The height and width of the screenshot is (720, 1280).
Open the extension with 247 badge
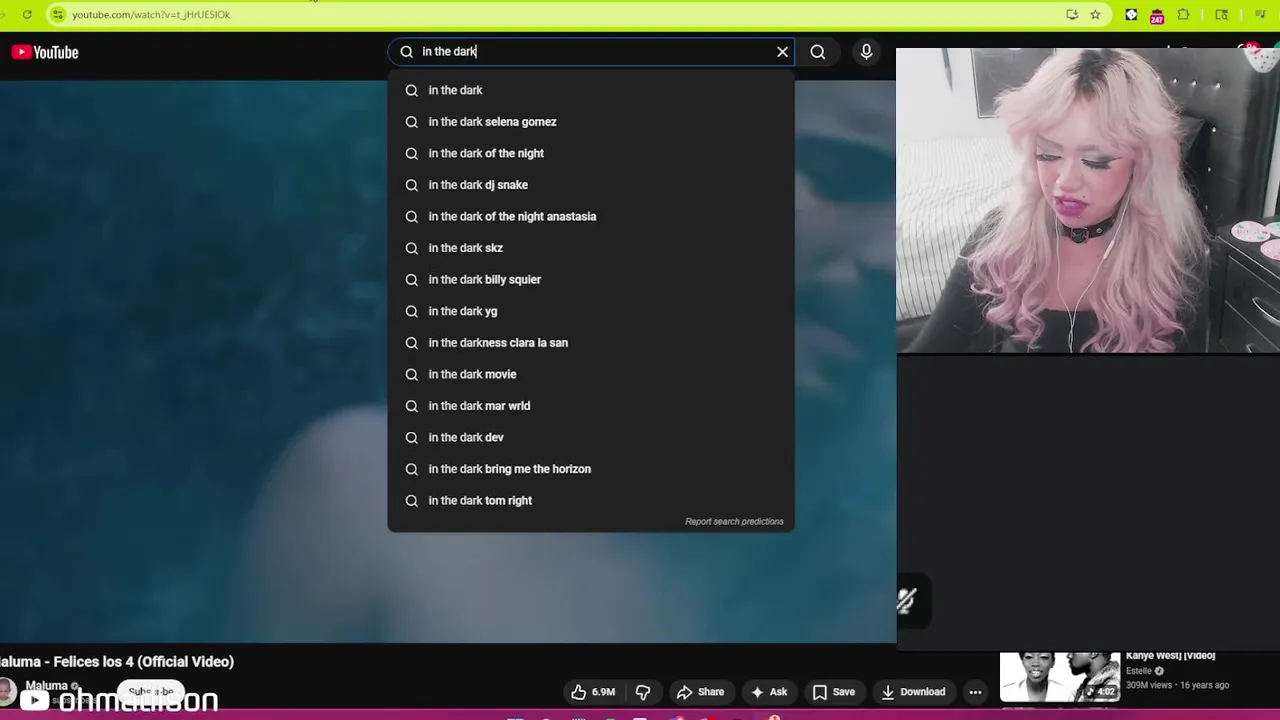tap(1157, 15)
